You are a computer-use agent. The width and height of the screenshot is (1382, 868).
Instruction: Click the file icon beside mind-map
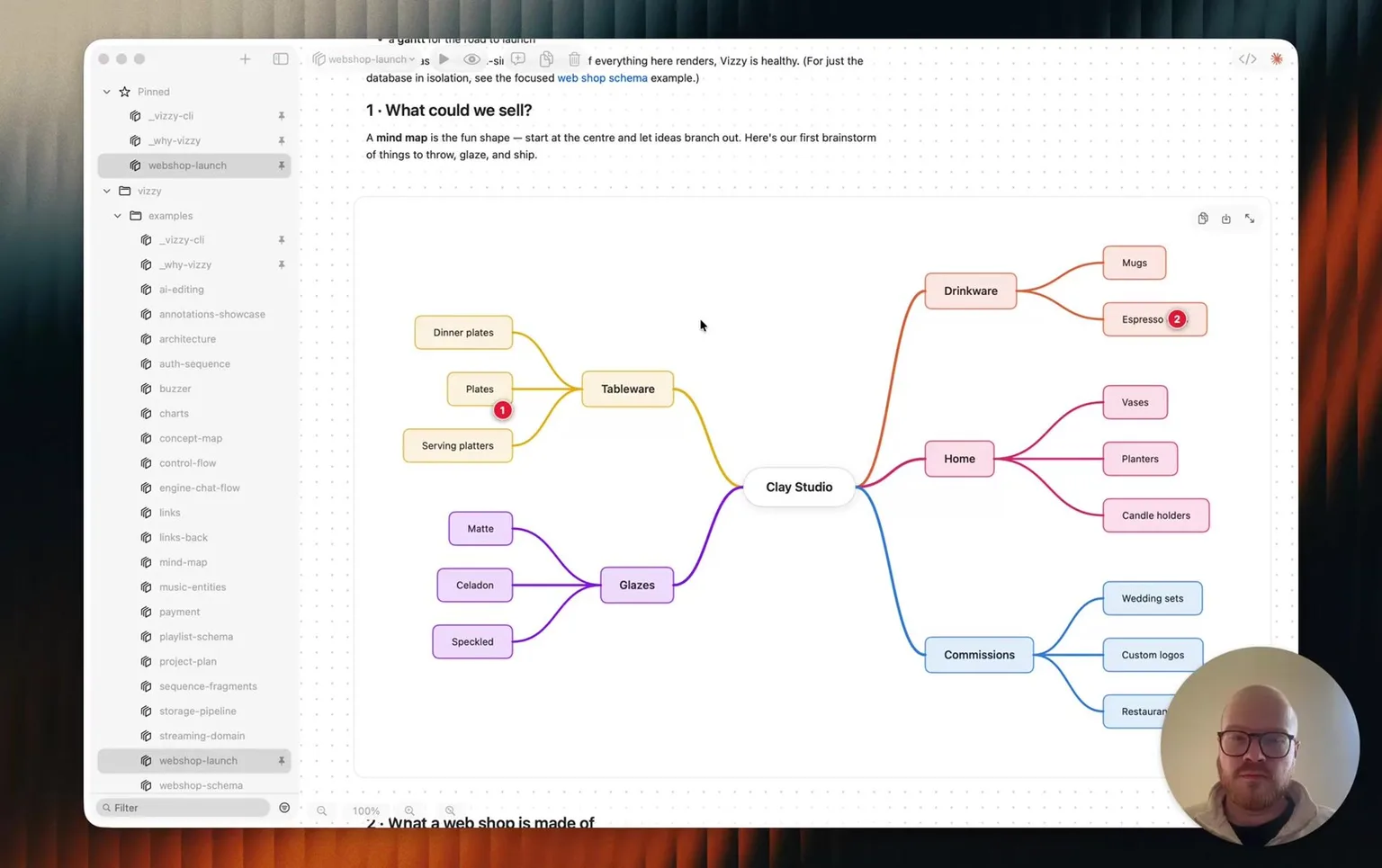pyautogui.click(x=146, y=562)
